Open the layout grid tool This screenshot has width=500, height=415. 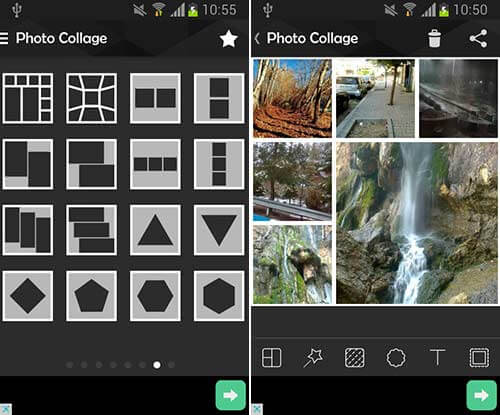pos(271,358)
